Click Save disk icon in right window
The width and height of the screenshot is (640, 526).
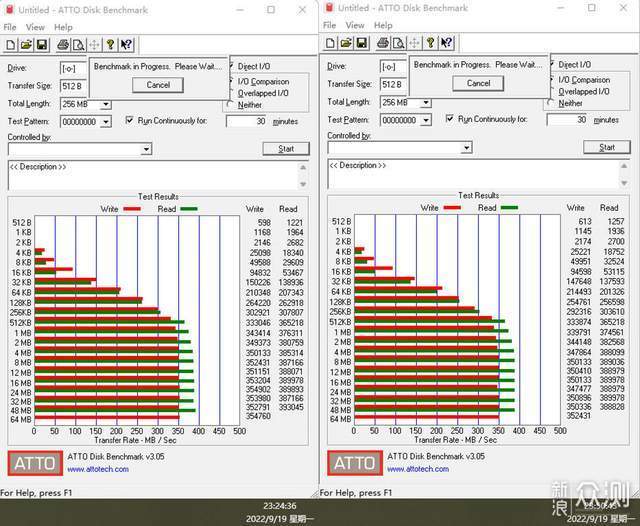pyautogui.click(x=362, y=43)
